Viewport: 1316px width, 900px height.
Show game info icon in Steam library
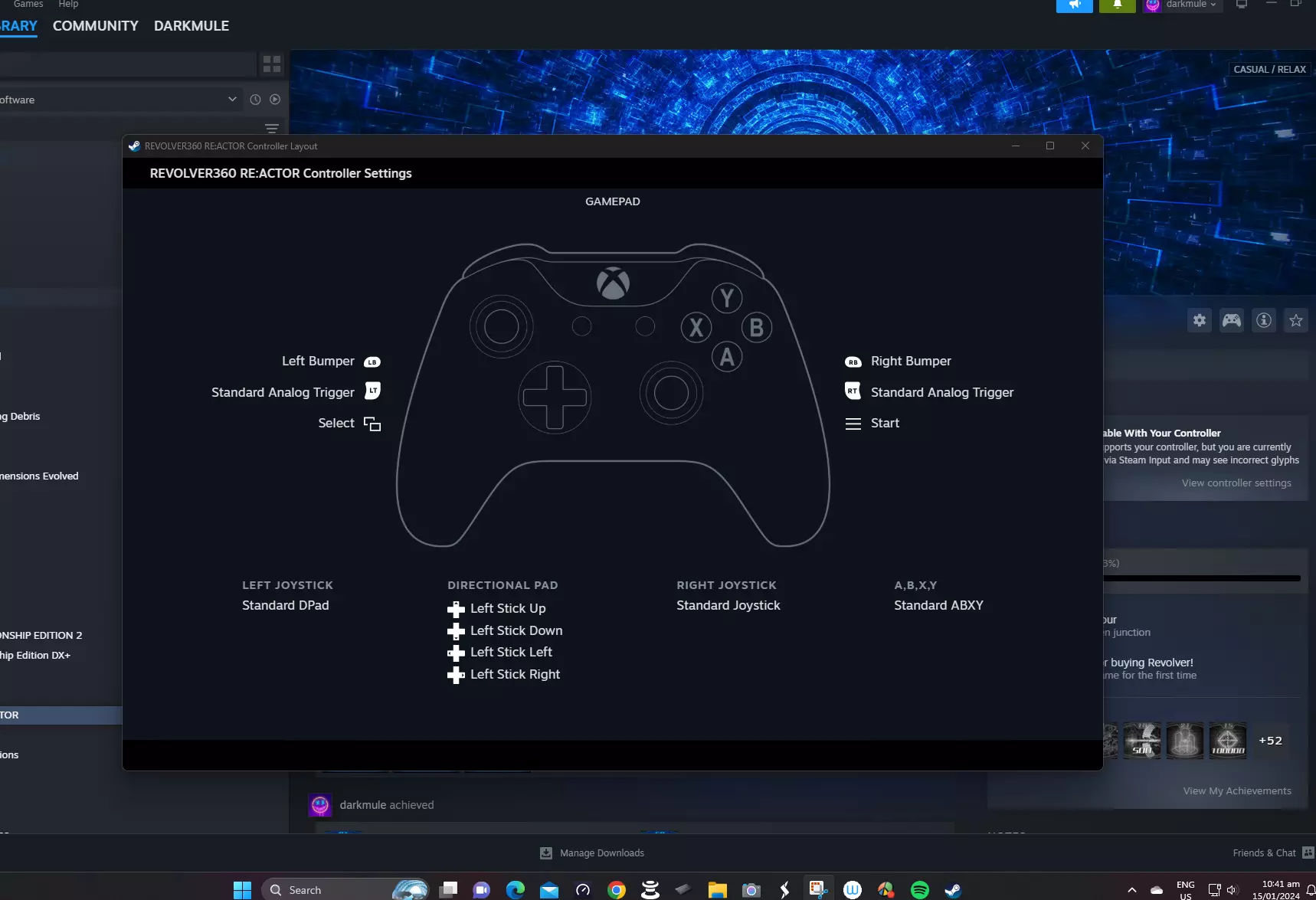[1264, 321]
